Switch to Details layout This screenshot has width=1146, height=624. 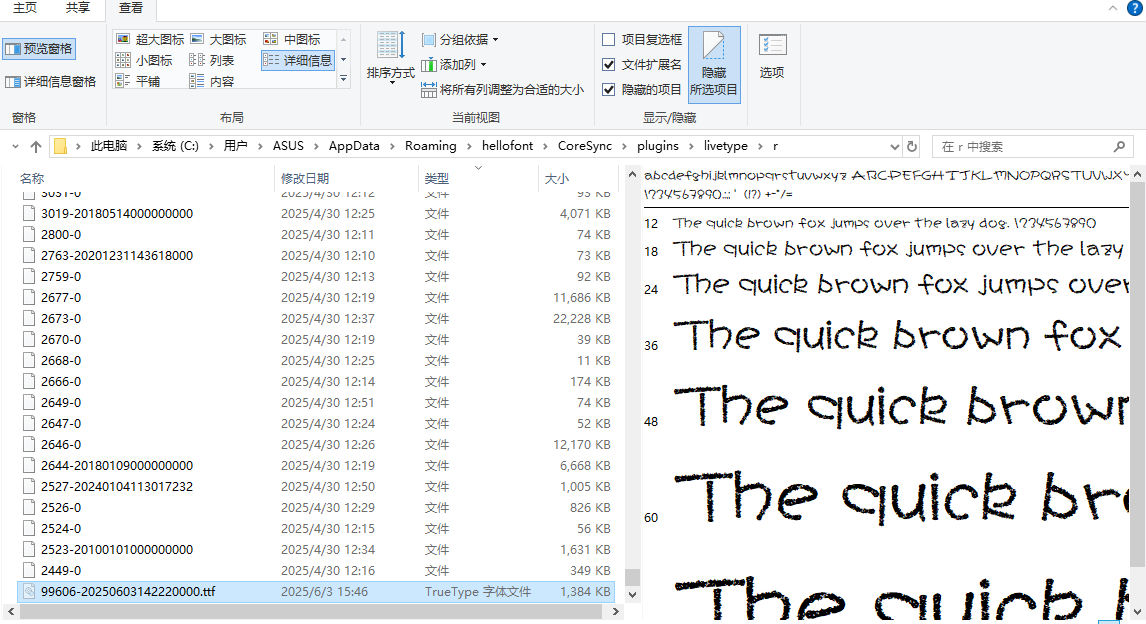tap(297, 60)
